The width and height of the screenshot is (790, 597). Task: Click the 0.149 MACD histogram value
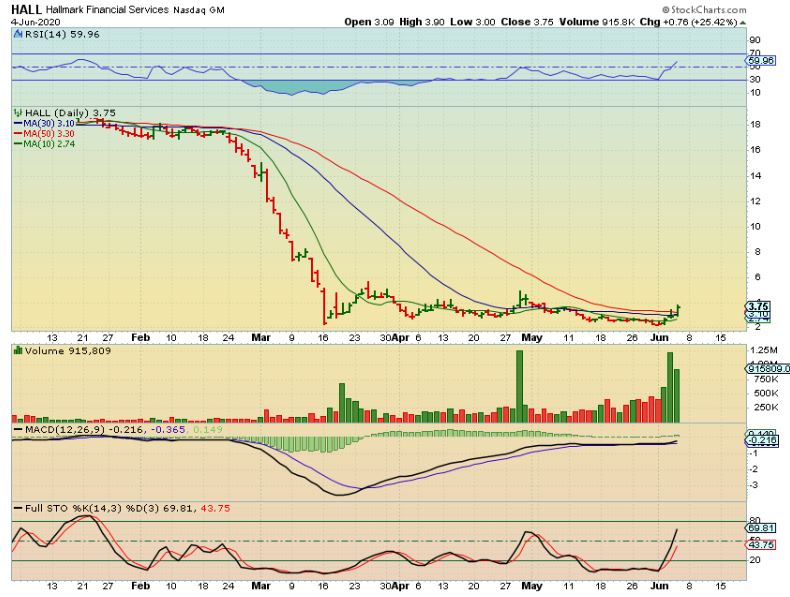coord(207,430)
